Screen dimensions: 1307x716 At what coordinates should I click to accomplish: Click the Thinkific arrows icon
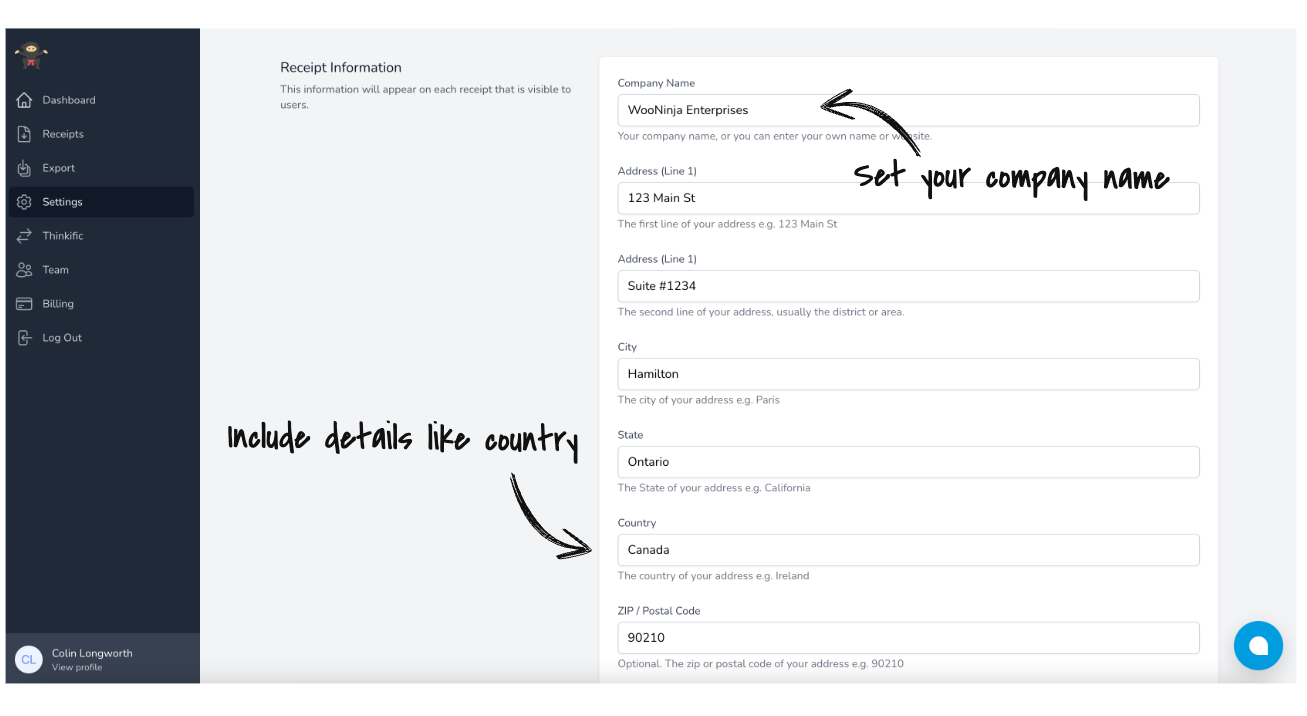[25, 236]
